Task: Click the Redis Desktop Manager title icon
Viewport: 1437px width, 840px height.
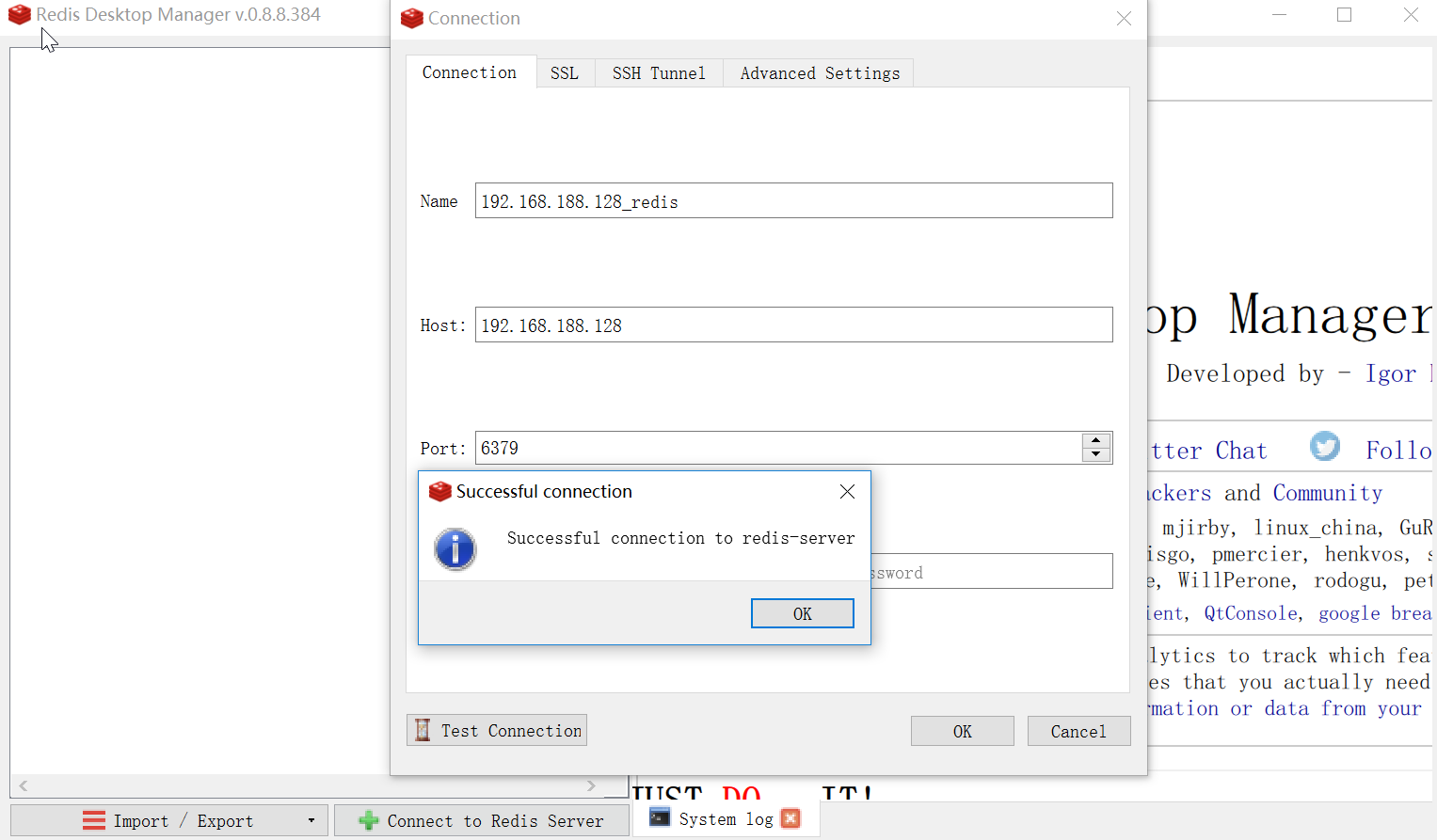Action: (20, 14)
